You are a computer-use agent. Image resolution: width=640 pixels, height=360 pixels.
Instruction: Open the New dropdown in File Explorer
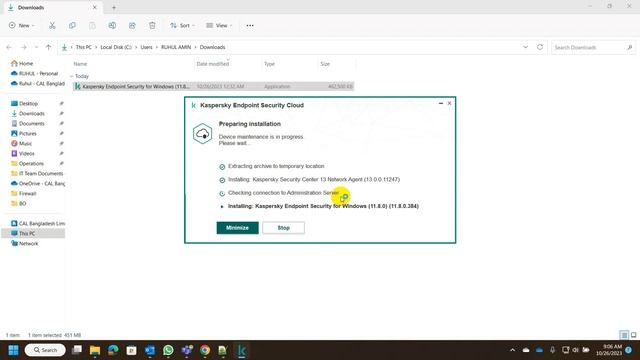click(22, 25)
